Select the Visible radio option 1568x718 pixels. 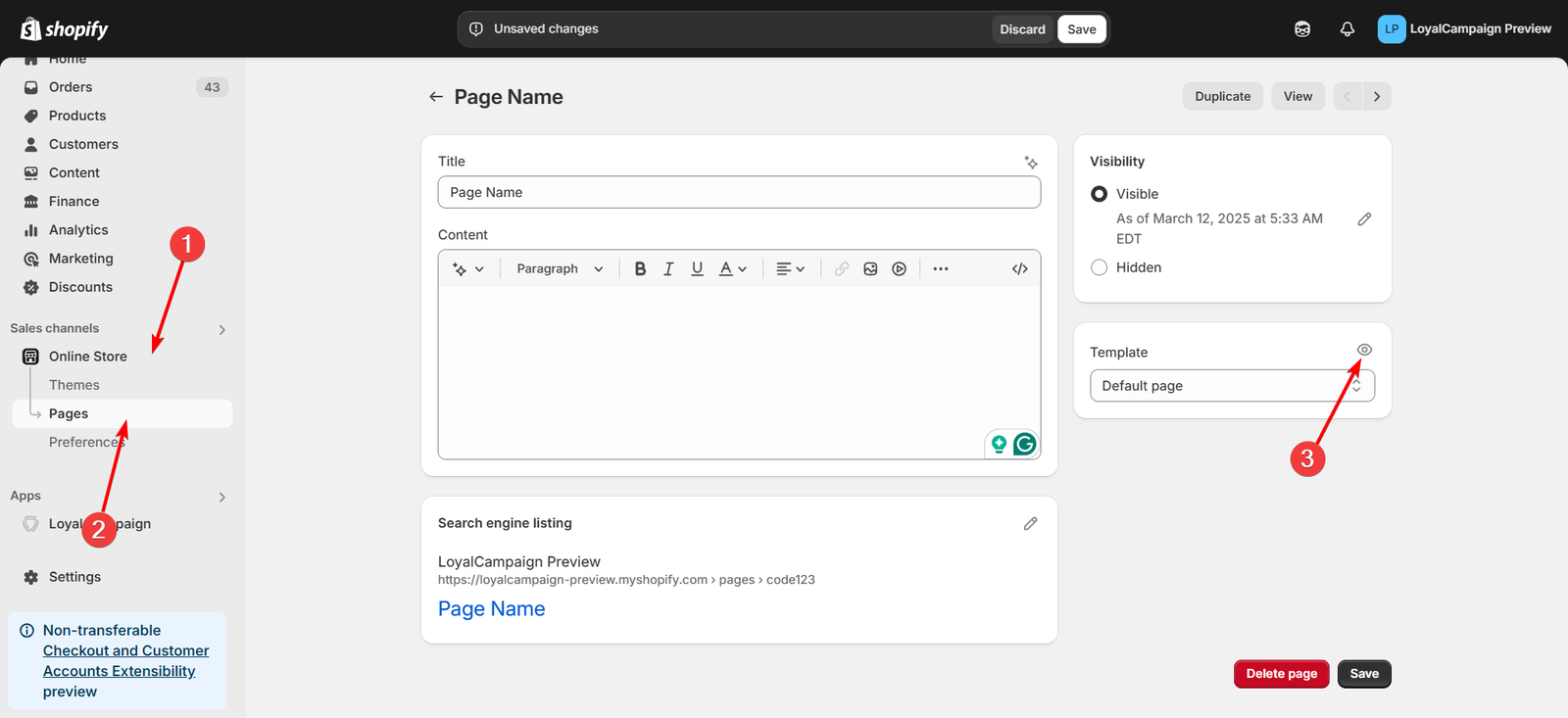click(1100, 194)
